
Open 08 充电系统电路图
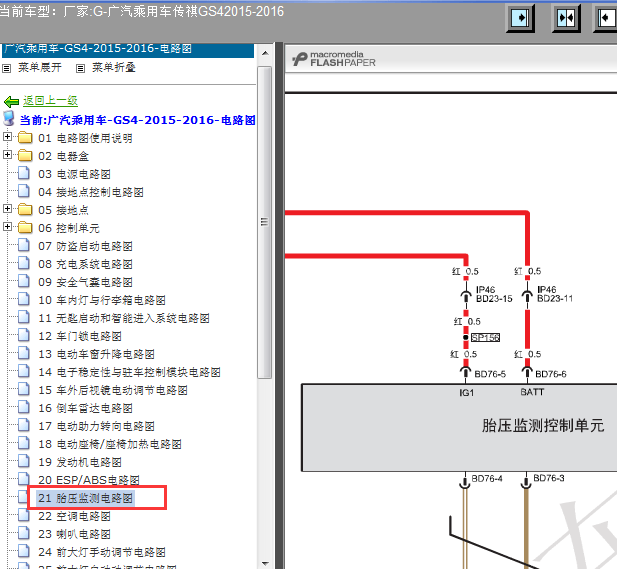85,264
